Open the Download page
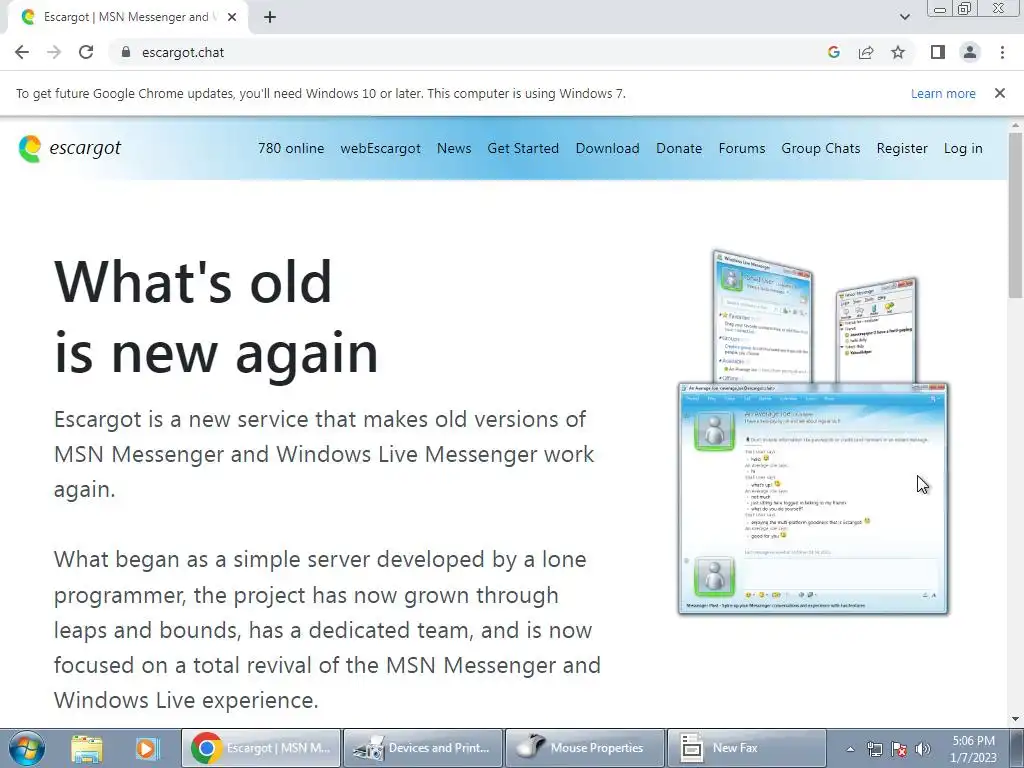The height and width of the screenshot is (768, 1024). pyautogui.click(x=607, y=148)
